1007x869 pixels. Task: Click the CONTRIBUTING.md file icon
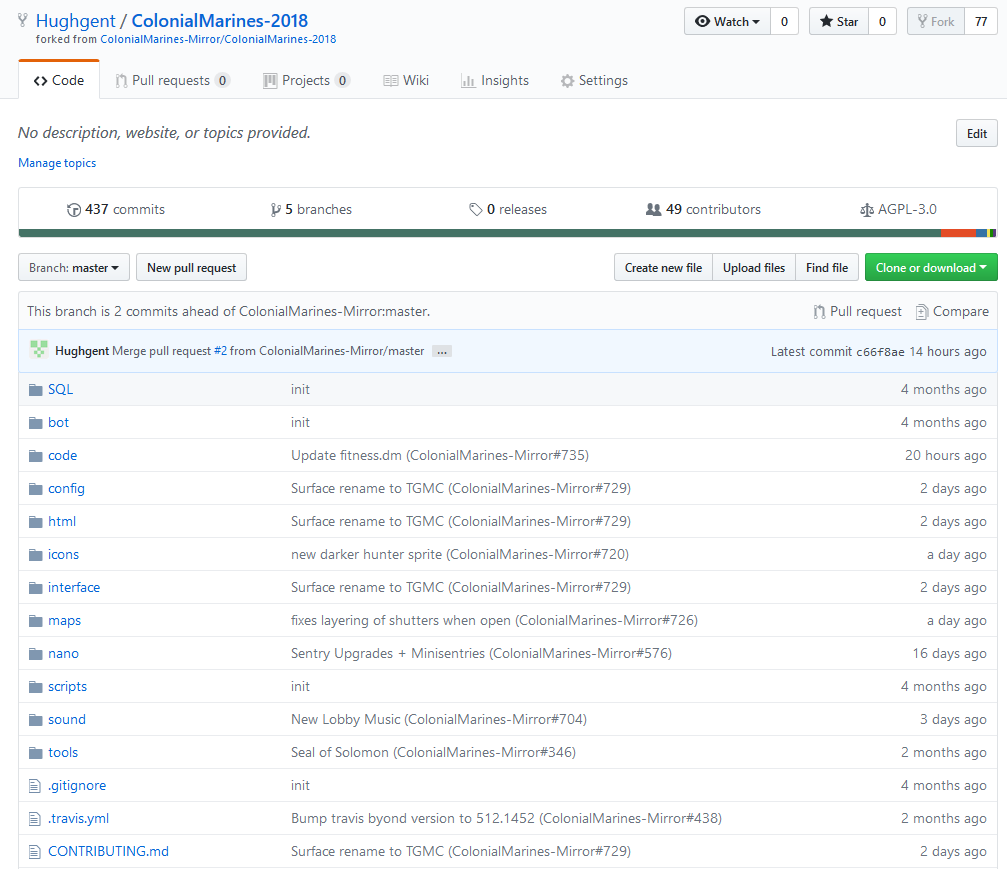tap(35, 852)
